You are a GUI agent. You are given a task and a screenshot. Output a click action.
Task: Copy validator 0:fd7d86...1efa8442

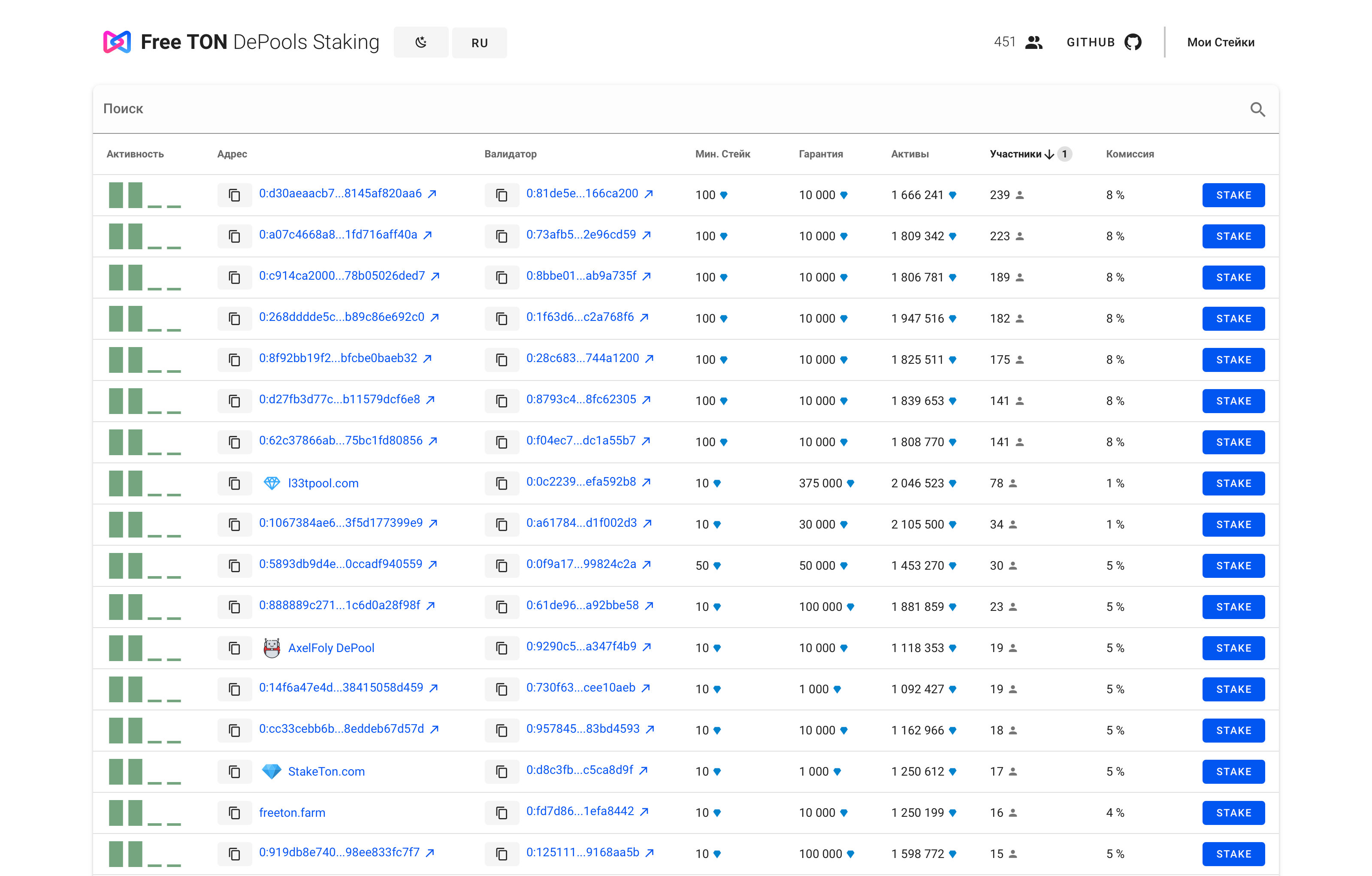pos(502,813)
